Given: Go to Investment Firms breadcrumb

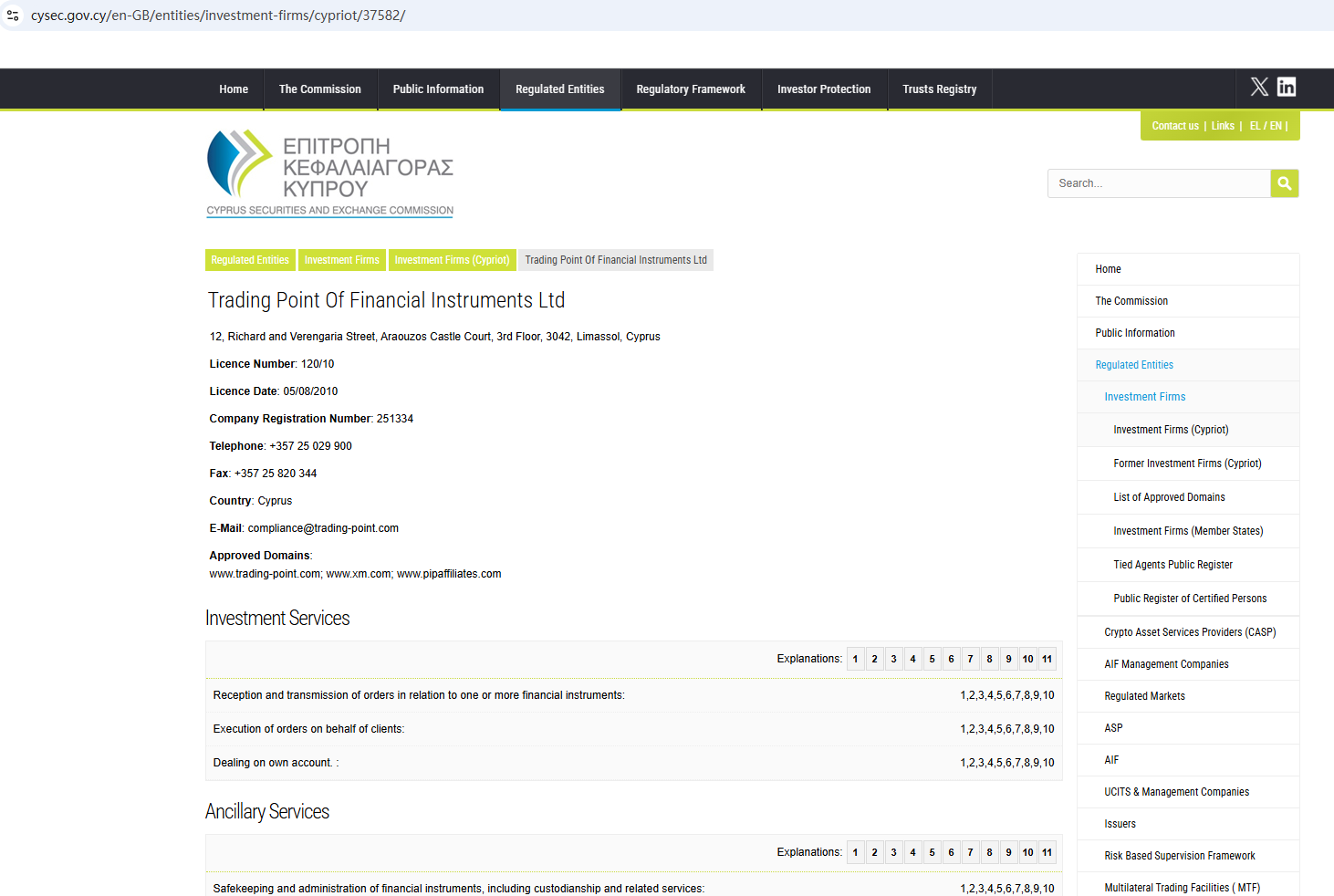Looking at the screenshot, I should (342, 260).
